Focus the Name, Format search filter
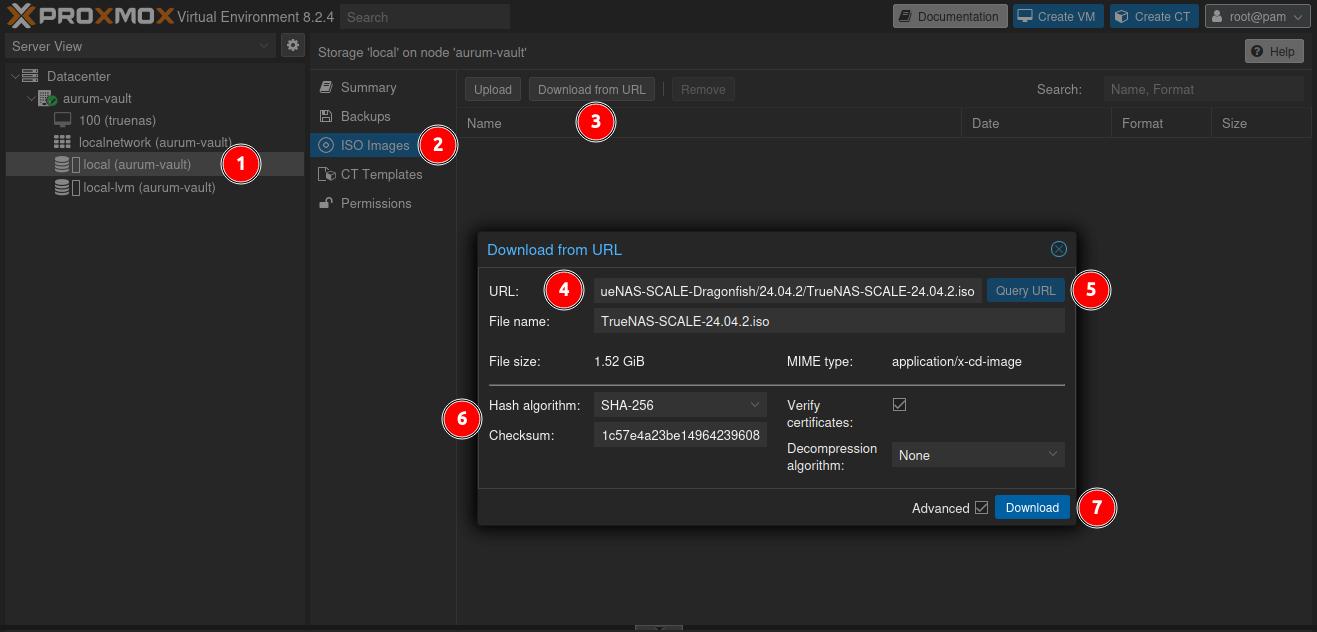Image resolution: width=1317 pixels, height=632 pixels. tap(1203, 89)
